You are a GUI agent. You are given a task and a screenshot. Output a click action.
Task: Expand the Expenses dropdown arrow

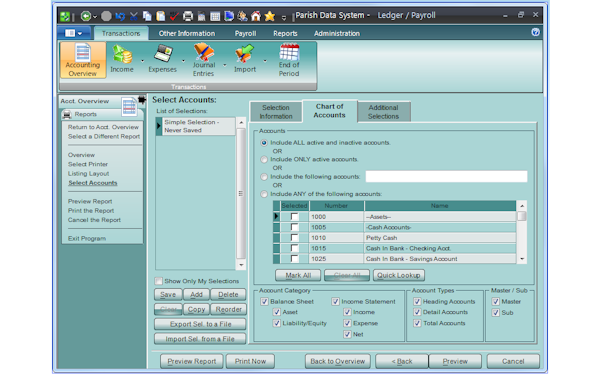coord(183,61)
